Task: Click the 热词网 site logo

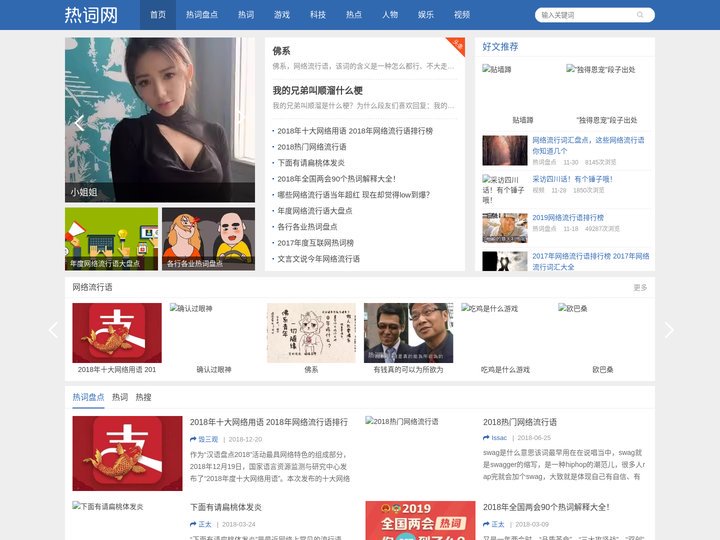Action: (91, 15)
